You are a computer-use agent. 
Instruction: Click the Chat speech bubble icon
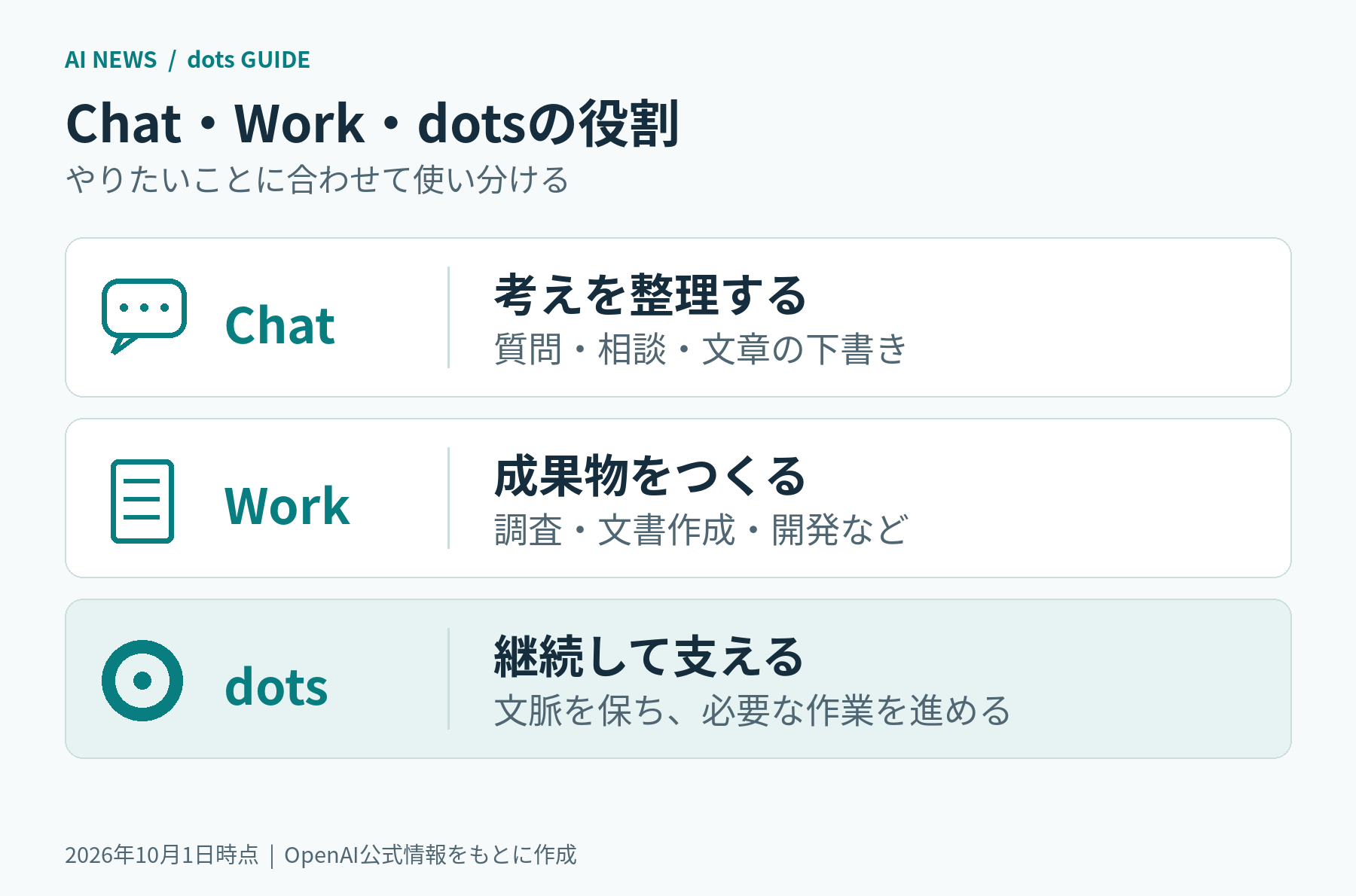(x=144, y=316)
